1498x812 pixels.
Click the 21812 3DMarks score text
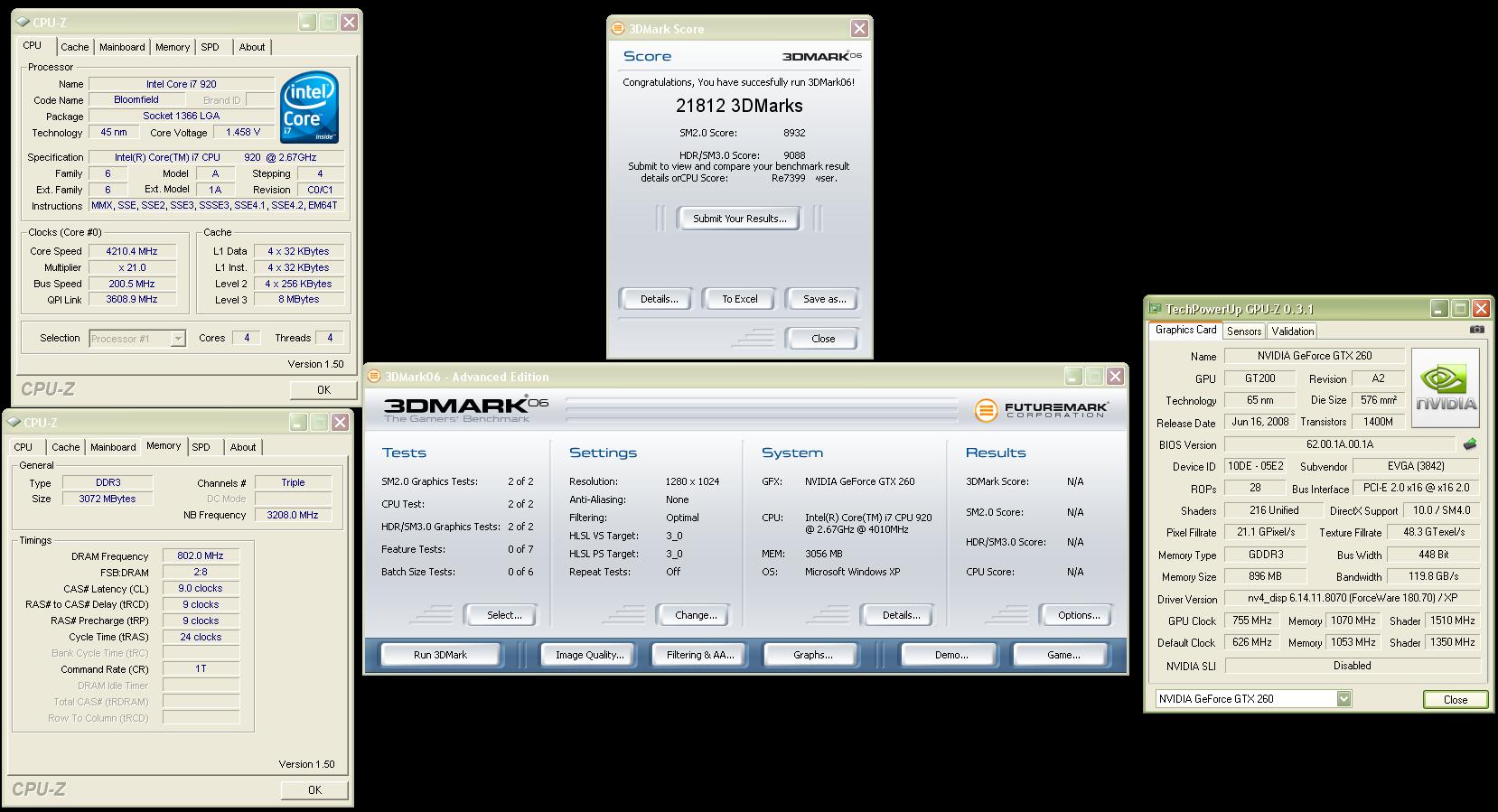[739, 106]
